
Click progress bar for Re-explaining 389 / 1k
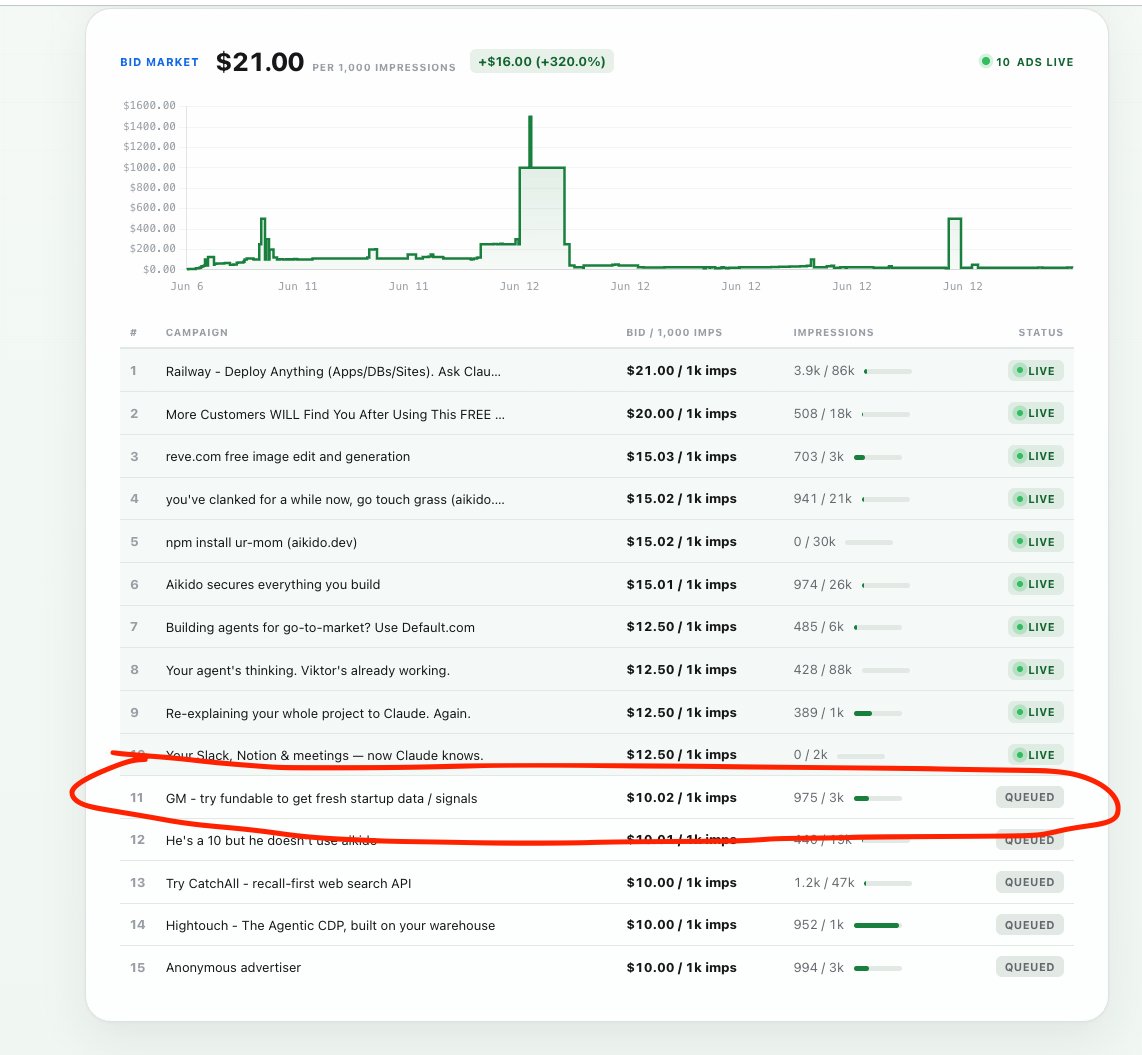pos(878,714)
